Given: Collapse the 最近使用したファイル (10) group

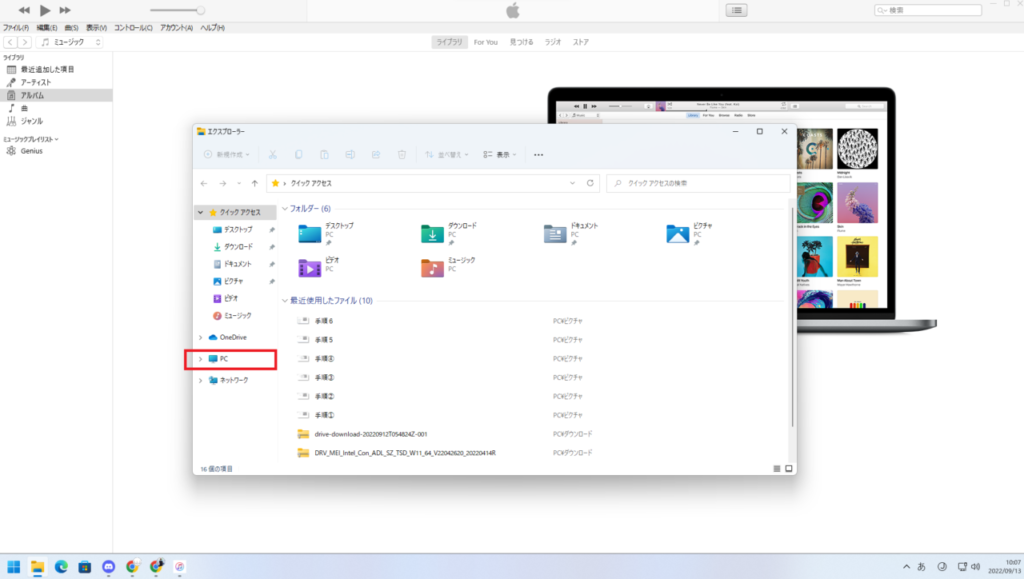Looking at the screenshot, I should [285, 301].
